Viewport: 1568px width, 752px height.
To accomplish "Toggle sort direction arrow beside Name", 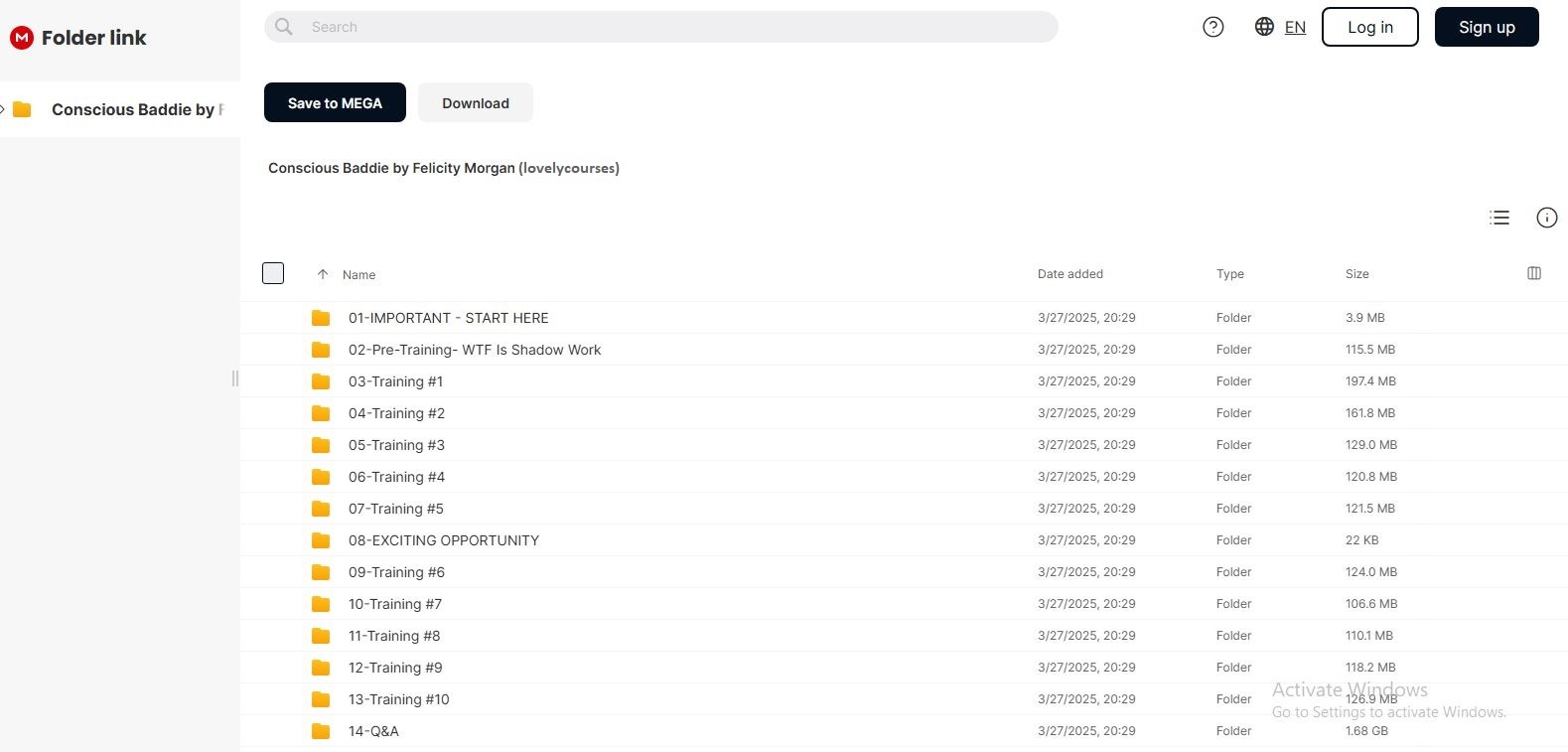I will click(x=323, y=274).
